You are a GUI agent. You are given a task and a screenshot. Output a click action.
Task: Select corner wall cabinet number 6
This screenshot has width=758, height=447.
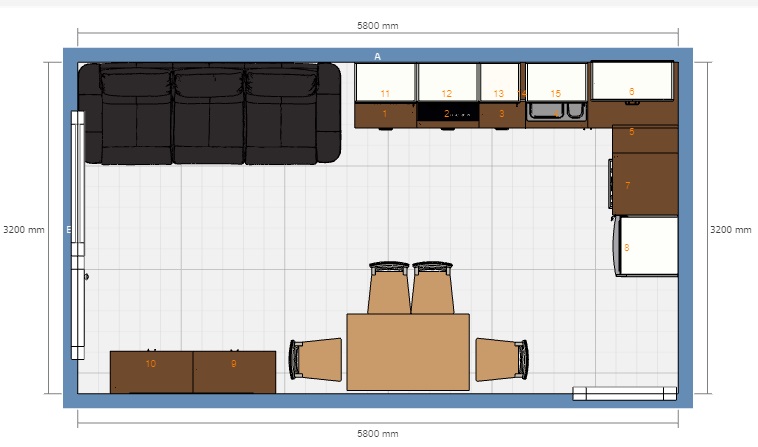pos(632,80)
